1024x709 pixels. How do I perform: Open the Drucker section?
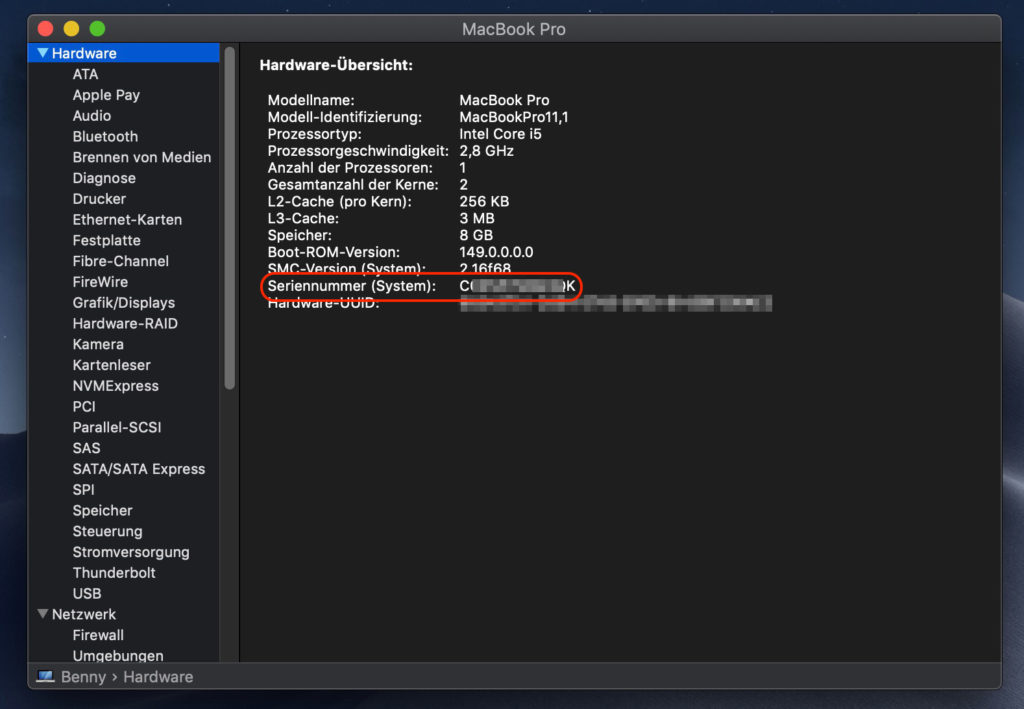click(x=99, y=198)
